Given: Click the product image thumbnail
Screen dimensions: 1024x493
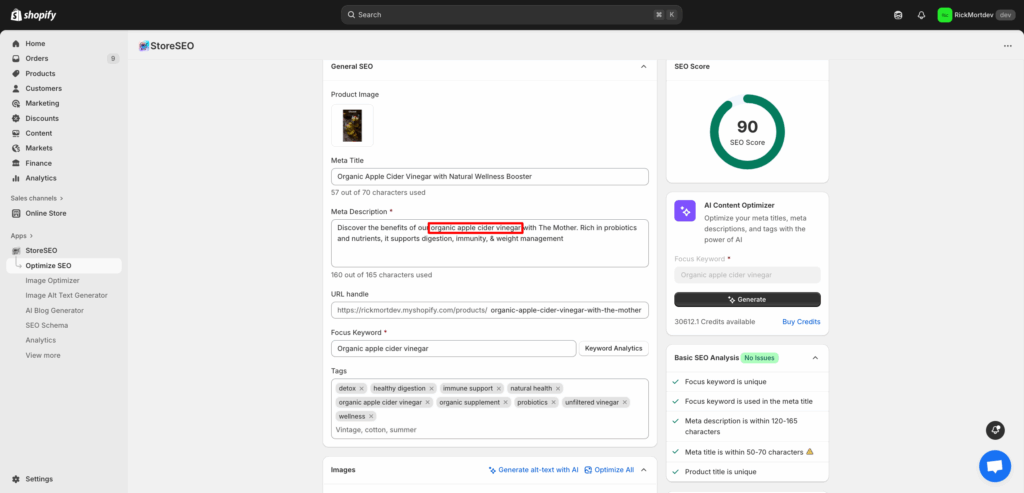Looking at the screenshot, I should 352,126.
